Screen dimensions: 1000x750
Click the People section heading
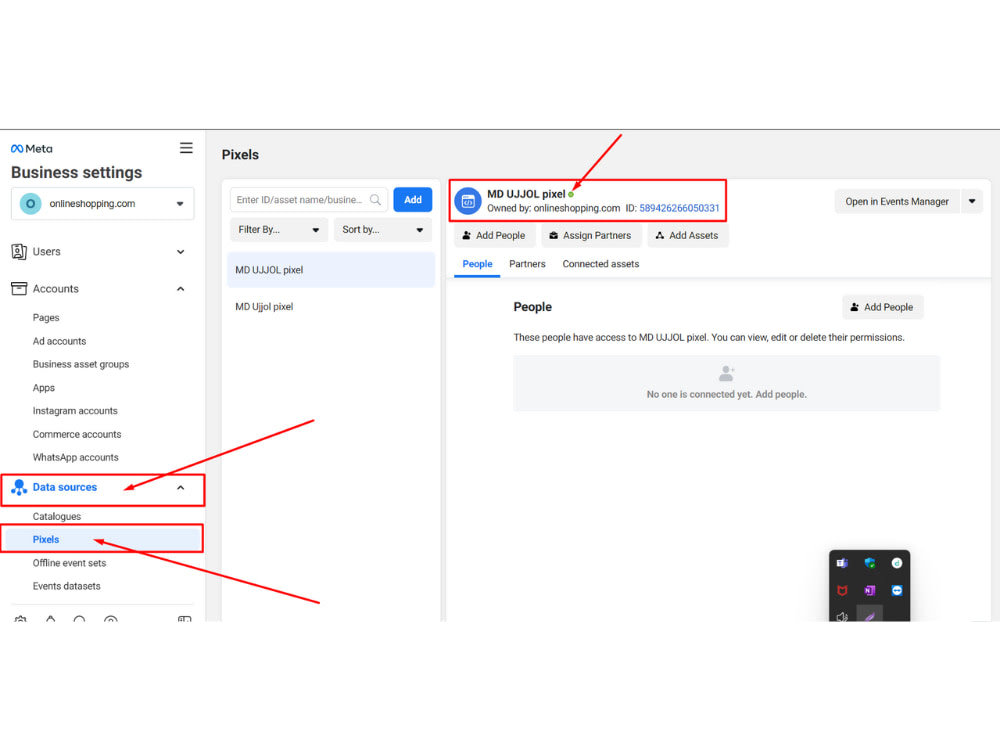tap(533, 307)
